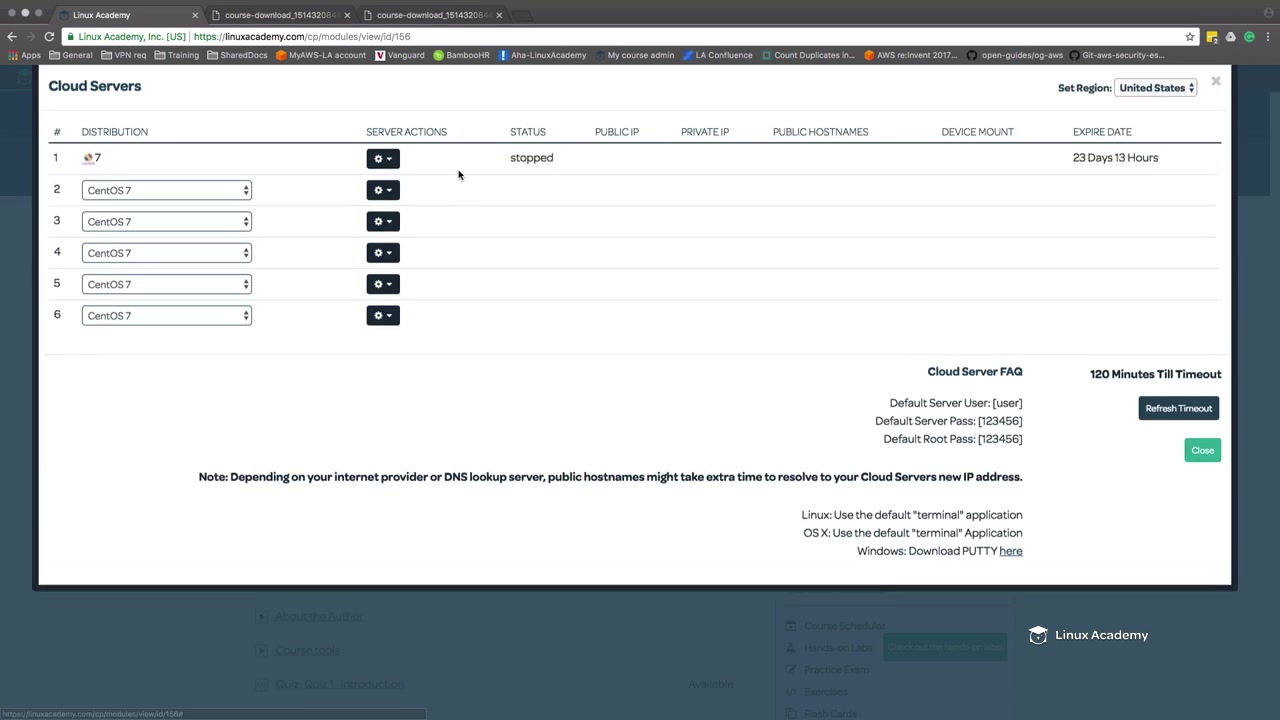Click the browser address bar URL
1280x720 pixels.
click(302, 37)
